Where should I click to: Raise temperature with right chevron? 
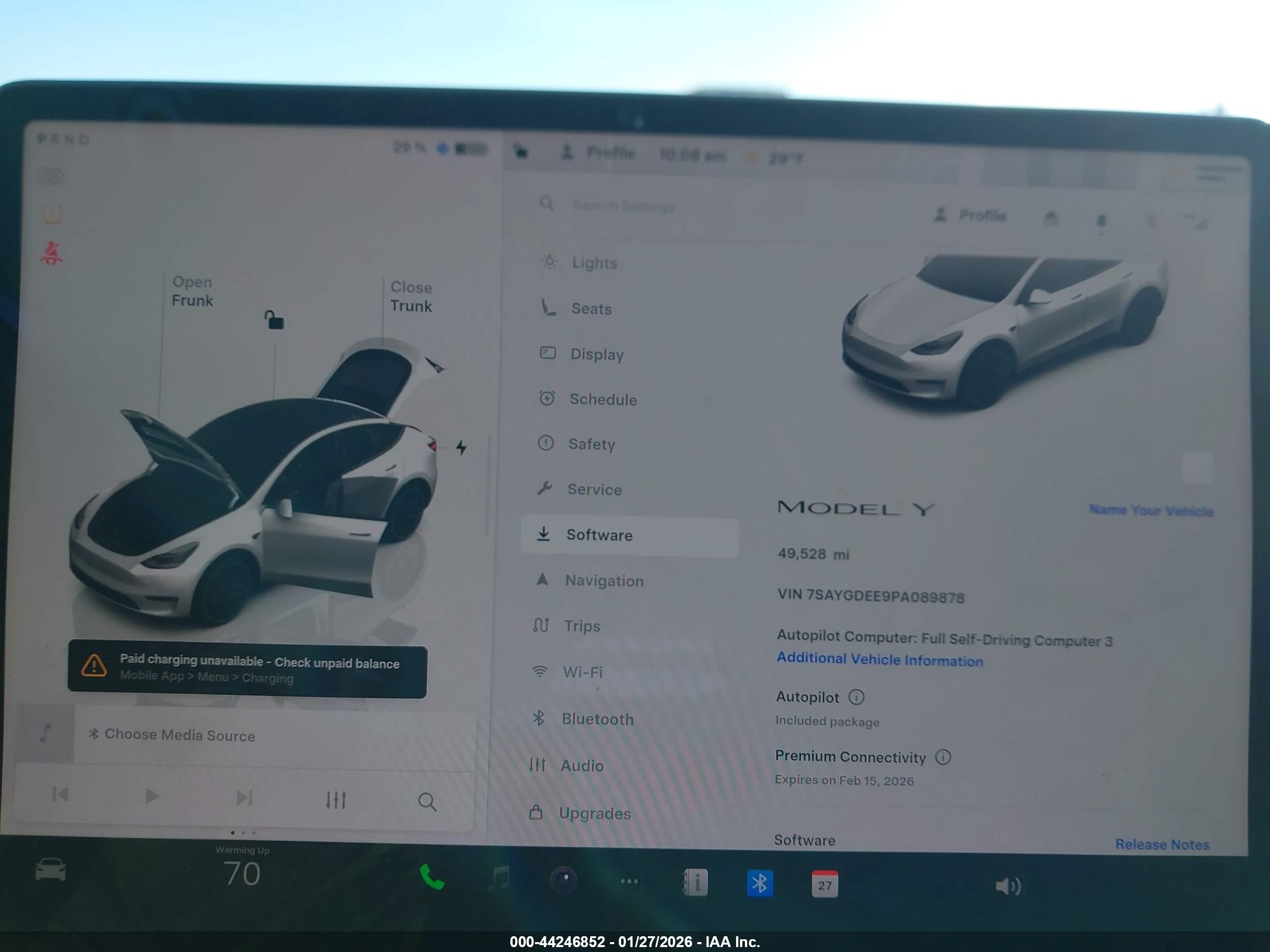(x=296, y=875)
